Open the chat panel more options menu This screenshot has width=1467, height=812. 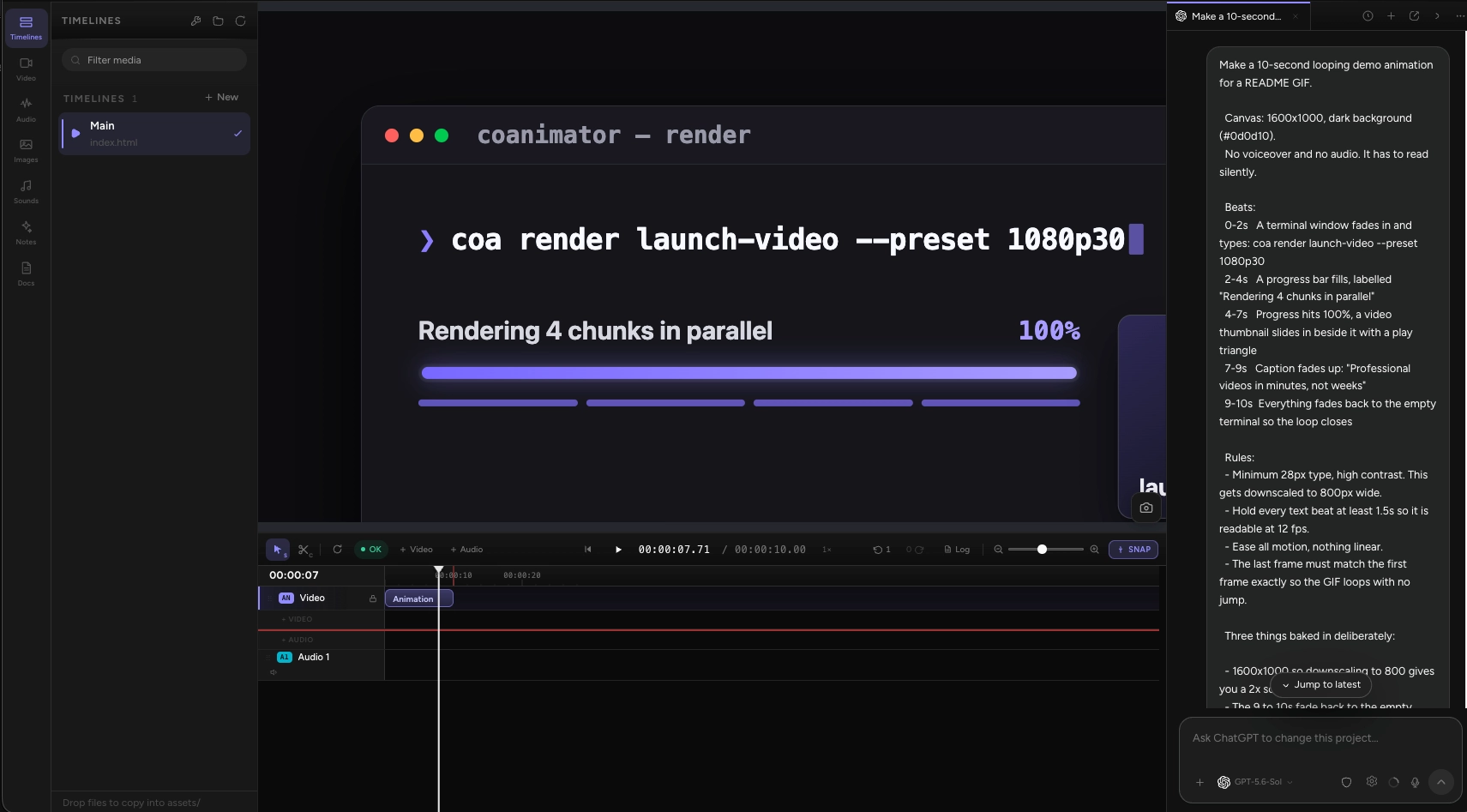point(1460,16)
